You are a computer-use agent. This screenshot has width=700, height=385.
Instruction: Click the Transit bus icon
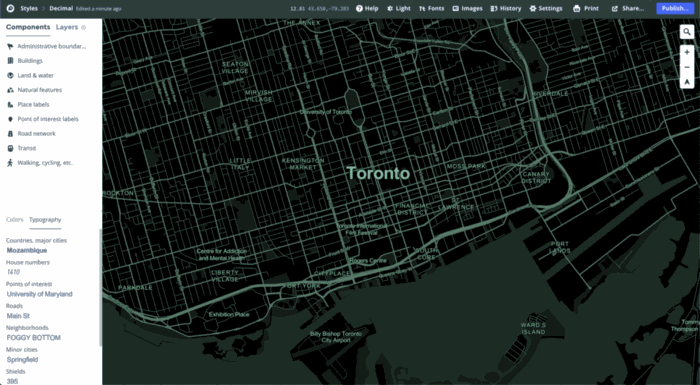(10, 148)
